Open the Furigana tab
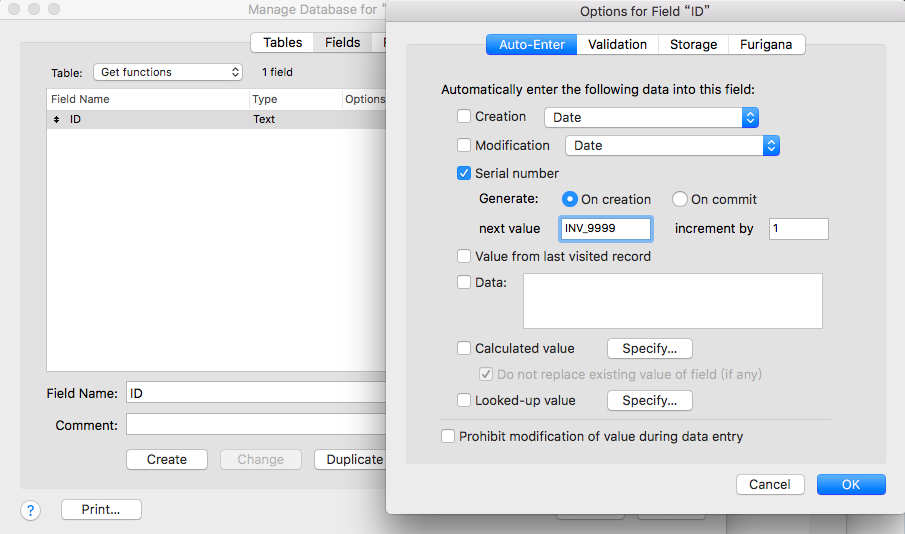This screenshot has width=905, height=534. [766, 44]
